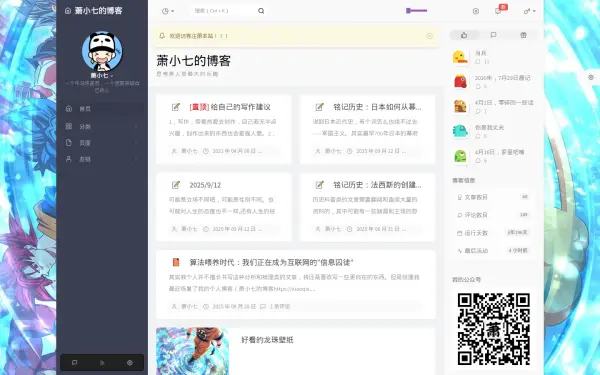Open the post 铭记历史：日本如何从幕...
The width and height of the screenshot is (600, 375).
[x=377, y=107]
